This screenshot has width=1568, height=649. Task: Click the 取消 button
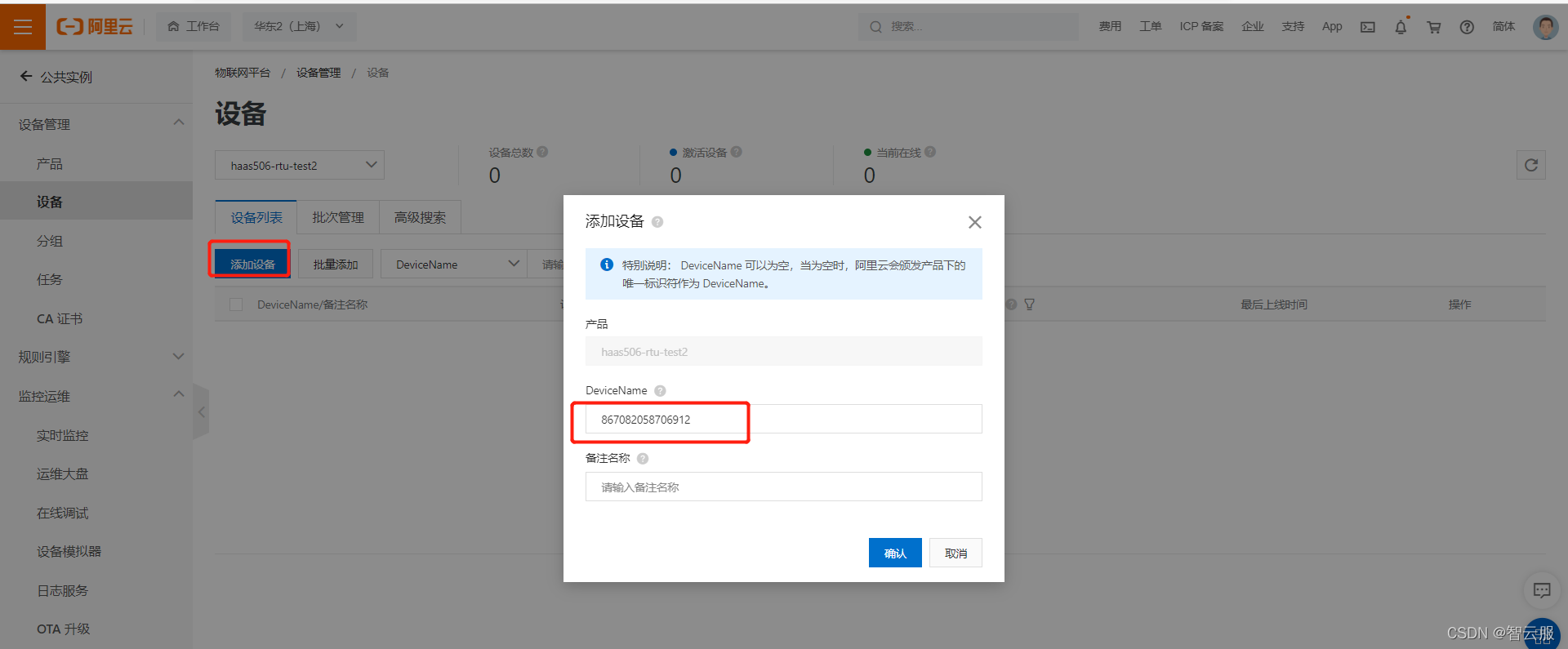tap(955, 553)
